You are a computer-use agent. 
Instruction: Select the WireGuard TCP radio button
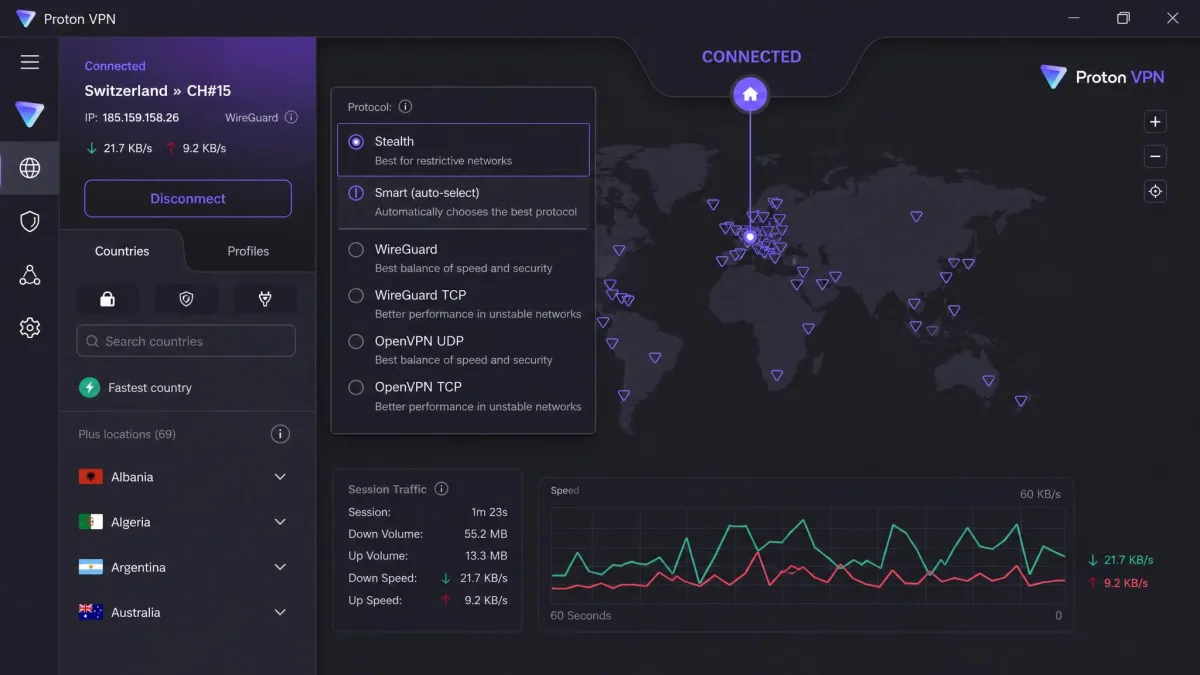[355, 296]
